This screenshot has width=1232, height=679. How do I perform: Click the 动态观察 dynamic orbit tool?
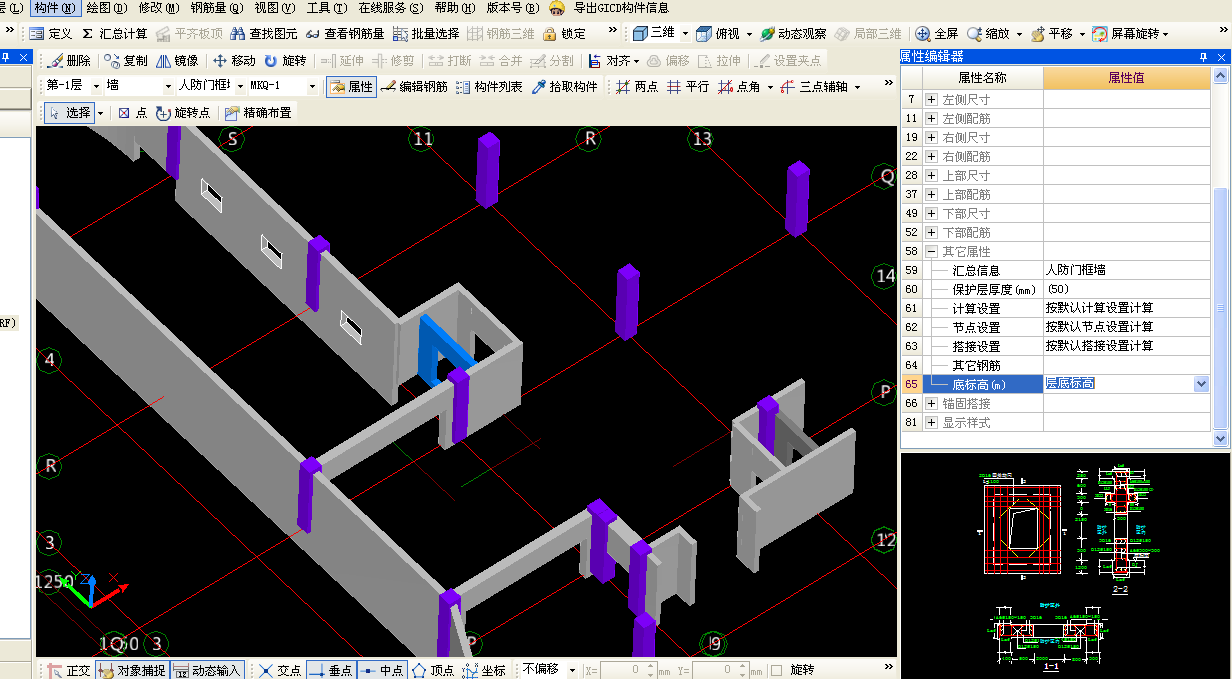[x=793, y=34]
